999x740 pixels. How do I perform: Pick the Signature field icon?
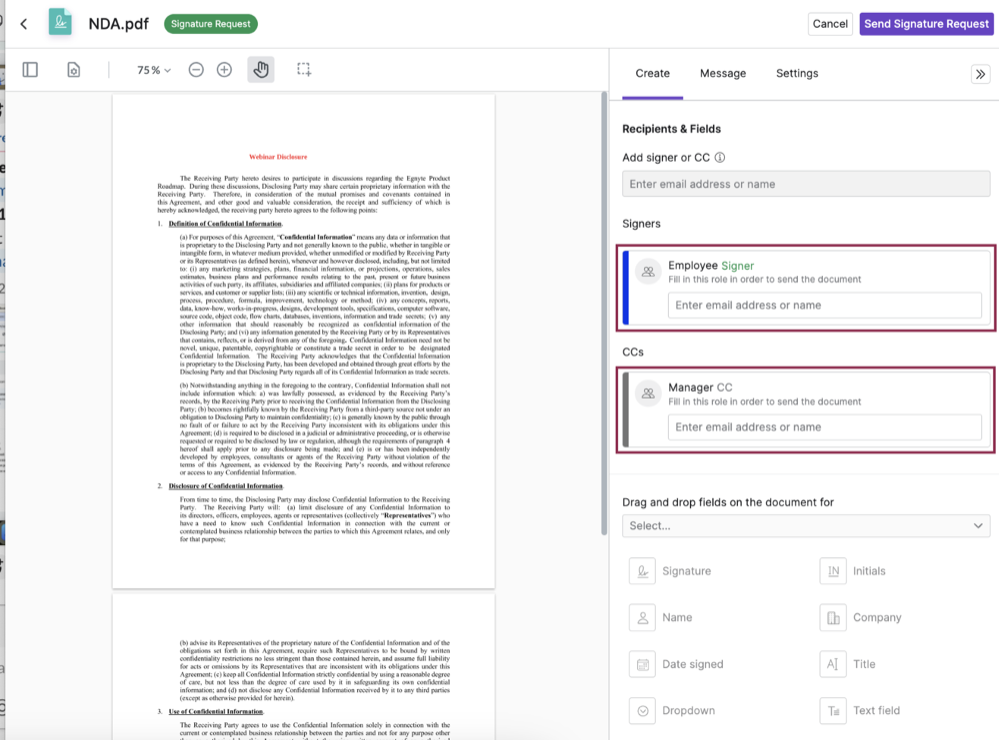pyautogui.click(x=642, y=571)
